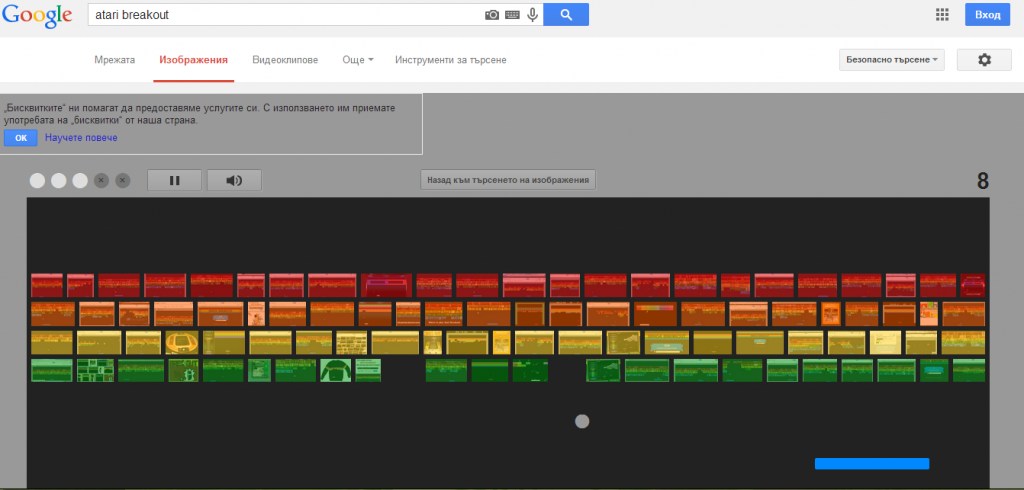The height and width of the screenshot is (490, 1024).
Task: Expand the Още dropdown menu
Action: [358, 60]
